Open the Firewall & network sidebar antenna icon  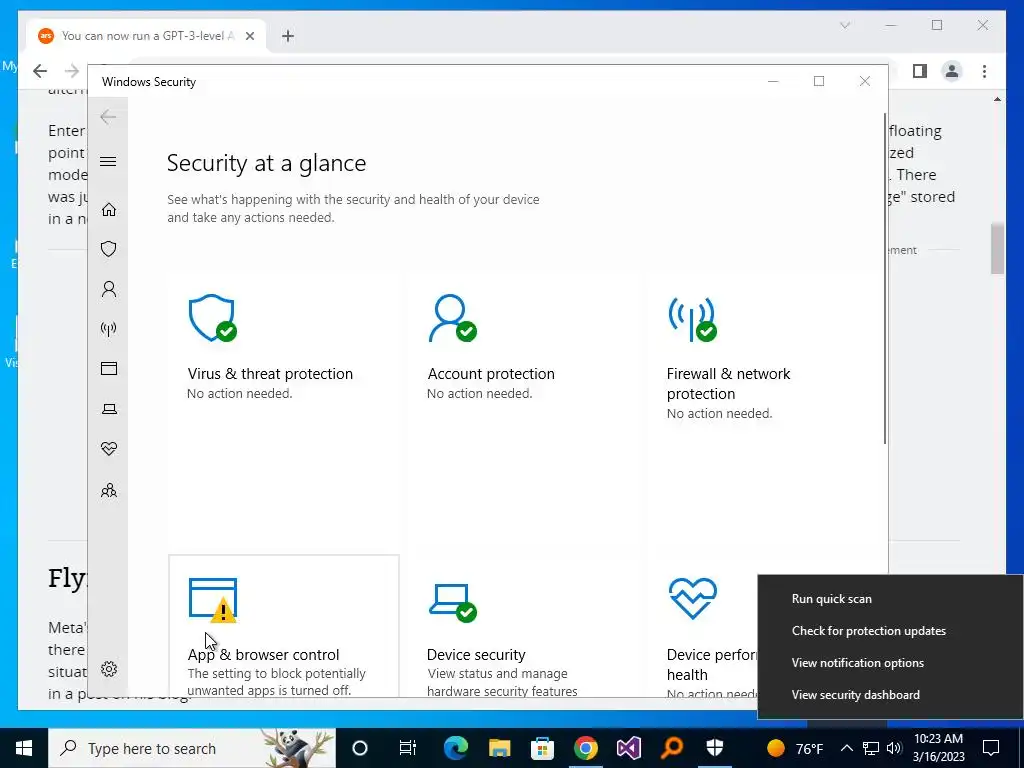pos(108,328)
